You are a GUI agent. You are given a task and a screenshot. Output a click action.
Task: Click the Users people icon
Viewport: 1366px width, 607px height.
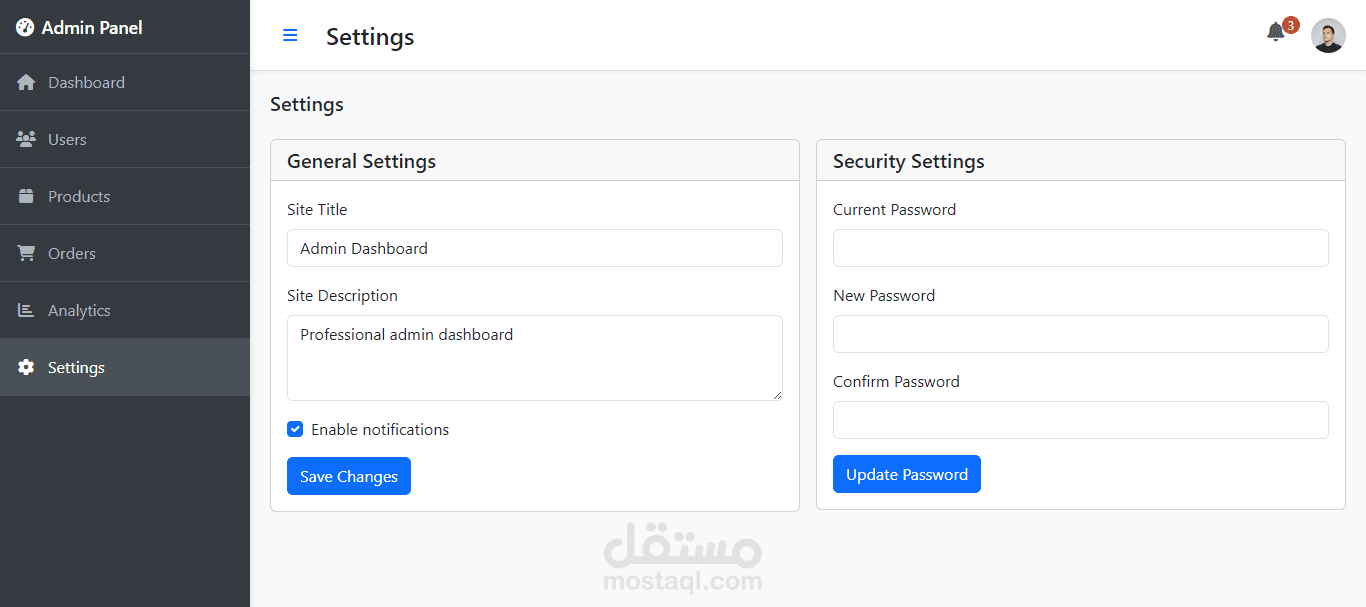coord(26,139)
